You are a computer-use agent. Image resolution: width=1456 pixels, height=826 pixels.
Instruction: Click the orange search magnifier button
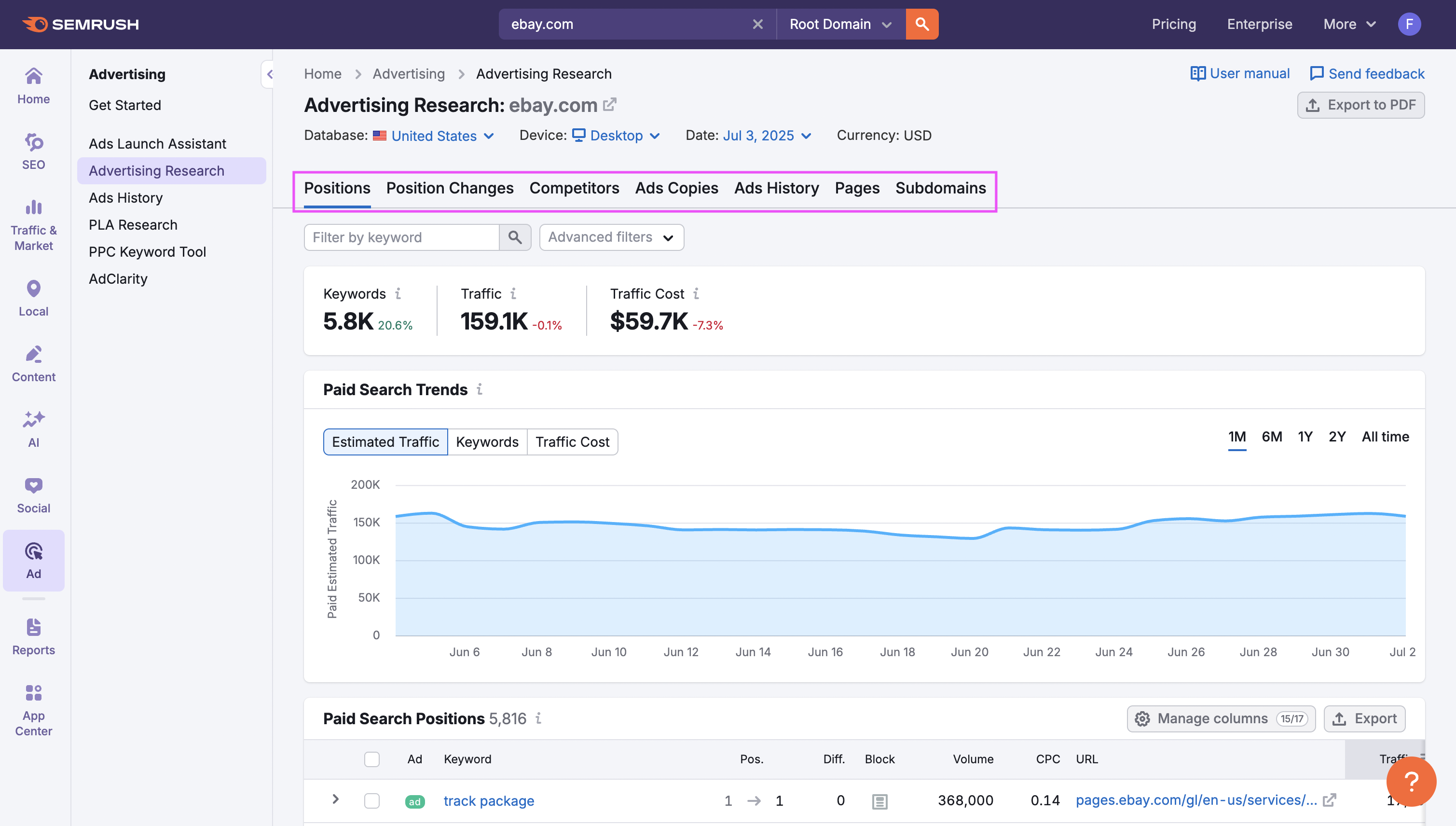[x=921, y=25]
